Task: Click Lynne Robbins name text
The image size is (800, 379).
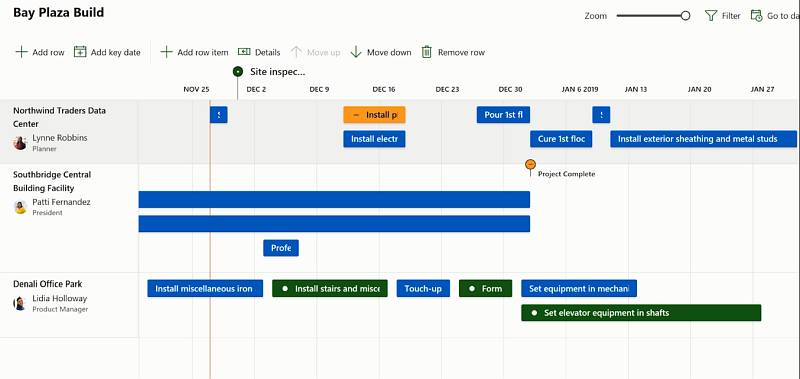Action: [x=60, y=138]
